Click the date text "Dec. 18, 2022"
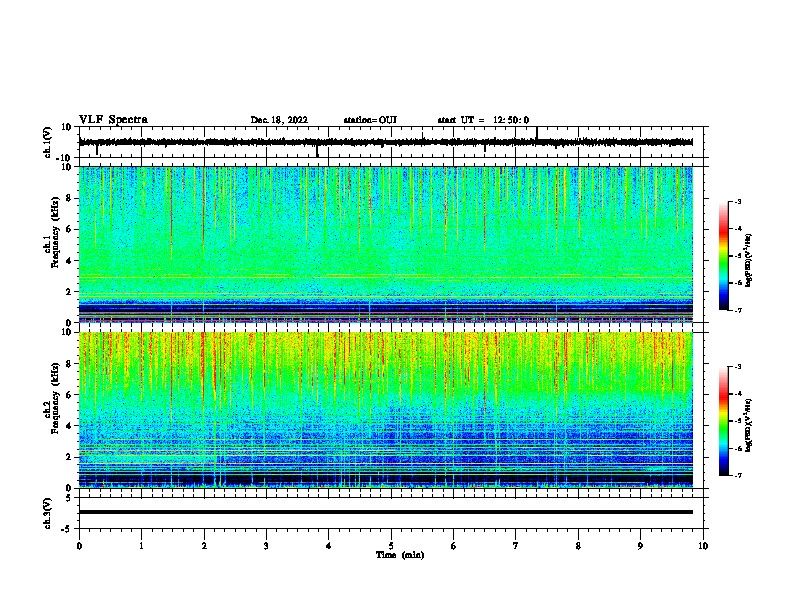Screen dimensions: 792x612 [279, 120]
